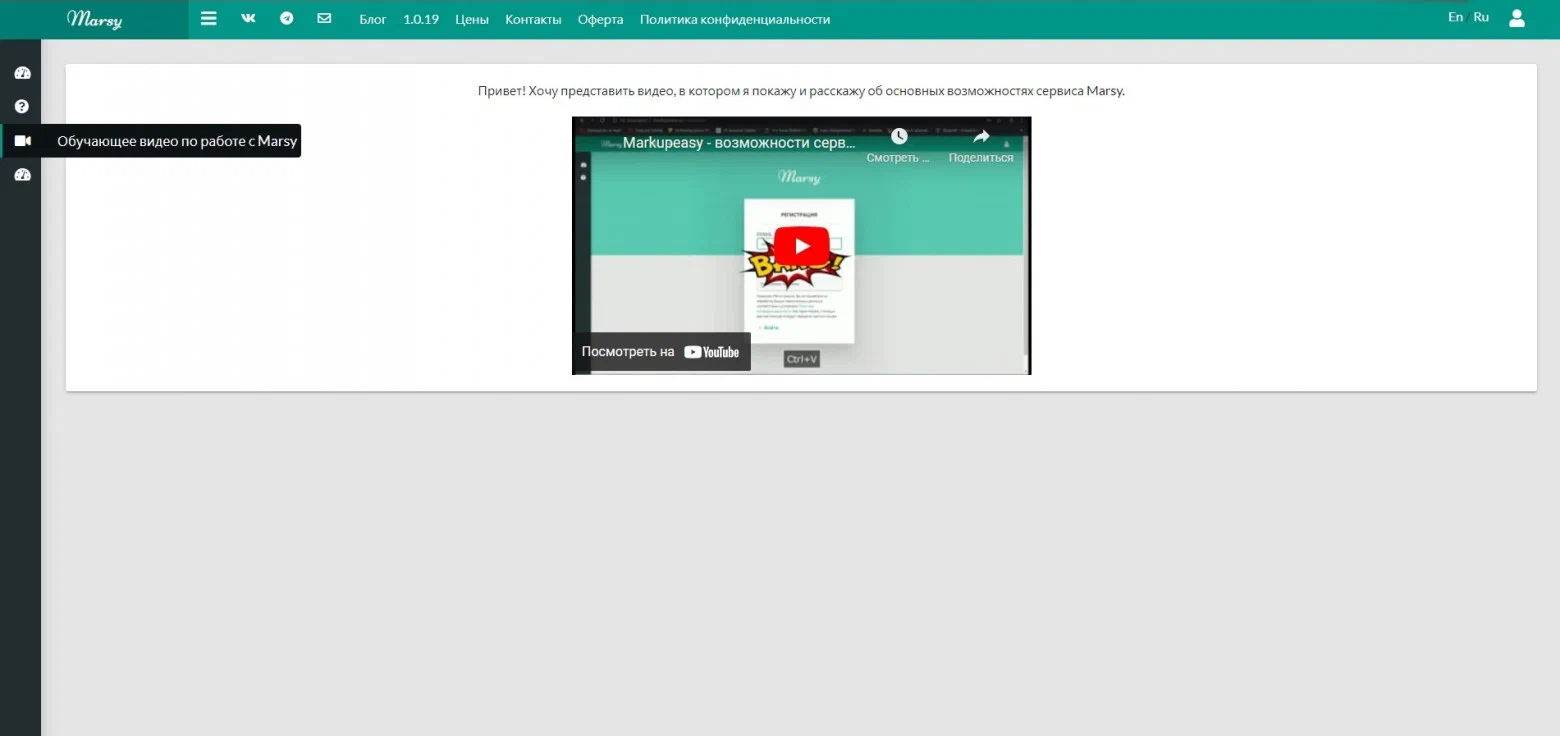Click the Поделиться share arrow on video

pyautogui.click(x=981, y=136)
